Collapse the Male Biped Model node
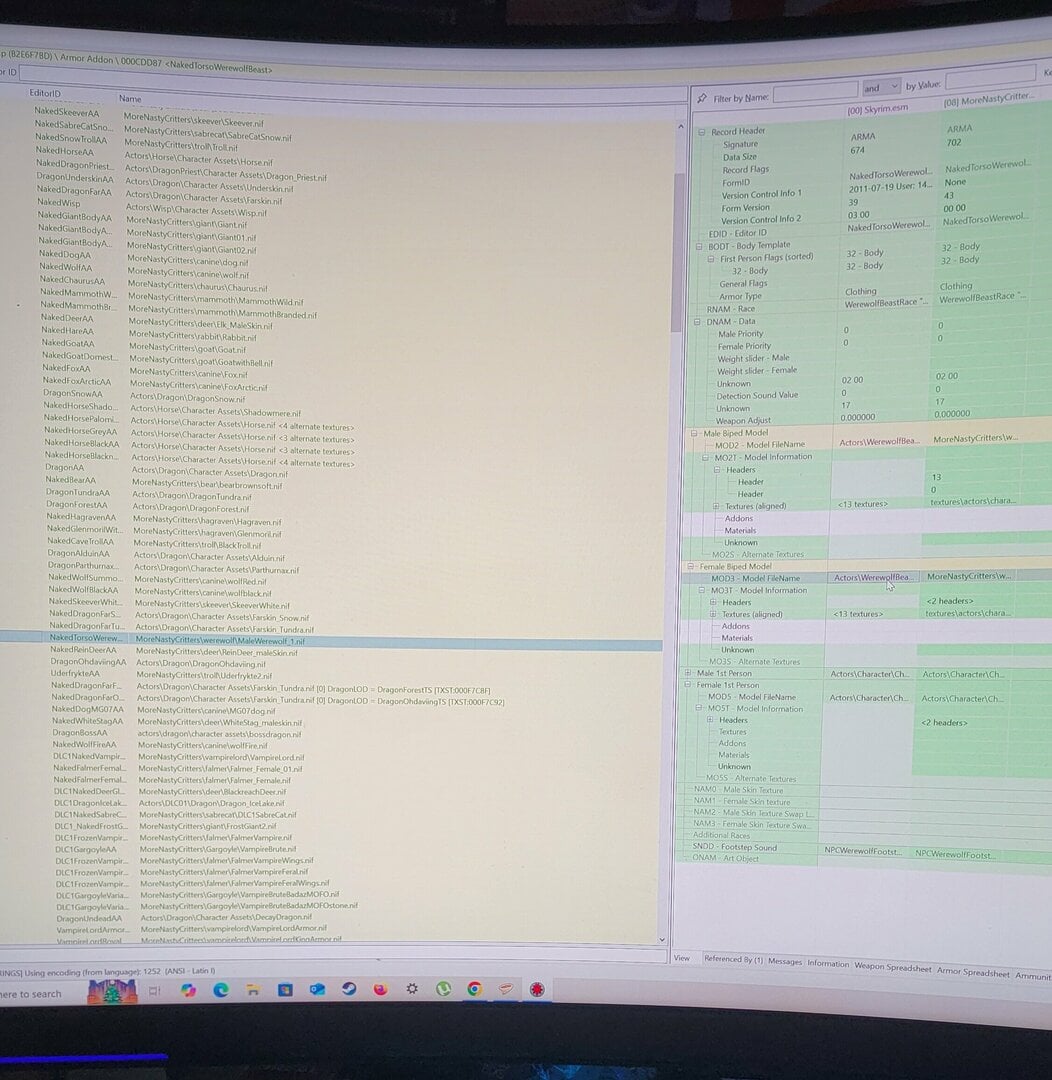This screenshot has width=1052, height=1080. click(694, 433)
